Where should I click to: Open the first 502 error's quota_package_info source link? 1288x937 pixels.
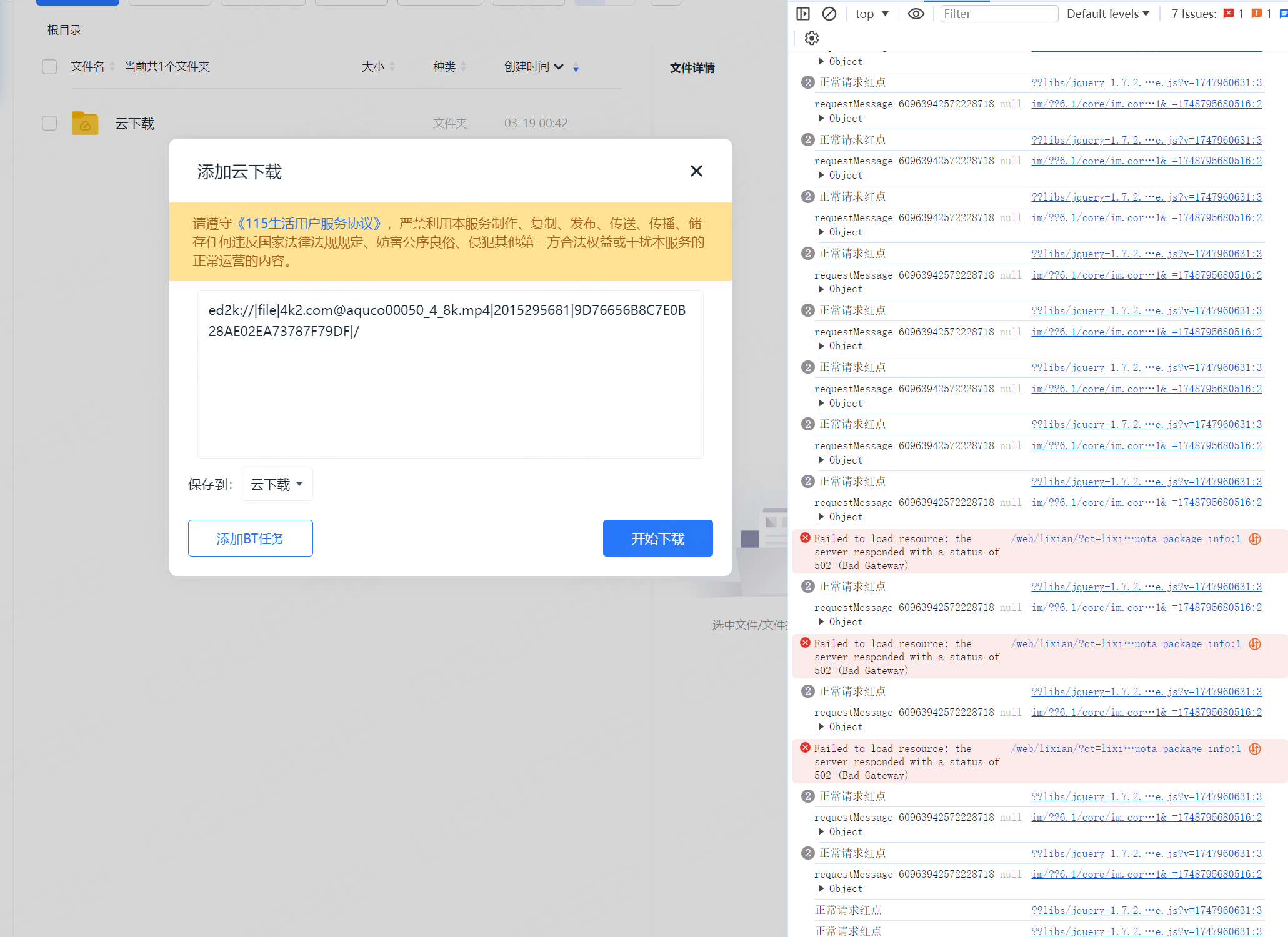coord(1126,538)
